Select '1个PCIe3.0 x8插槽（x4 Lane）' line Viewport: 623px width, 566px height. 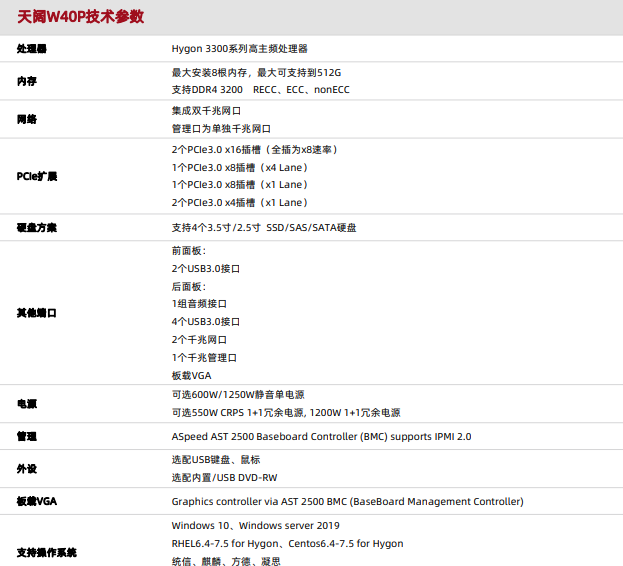[x=240, y=168]
